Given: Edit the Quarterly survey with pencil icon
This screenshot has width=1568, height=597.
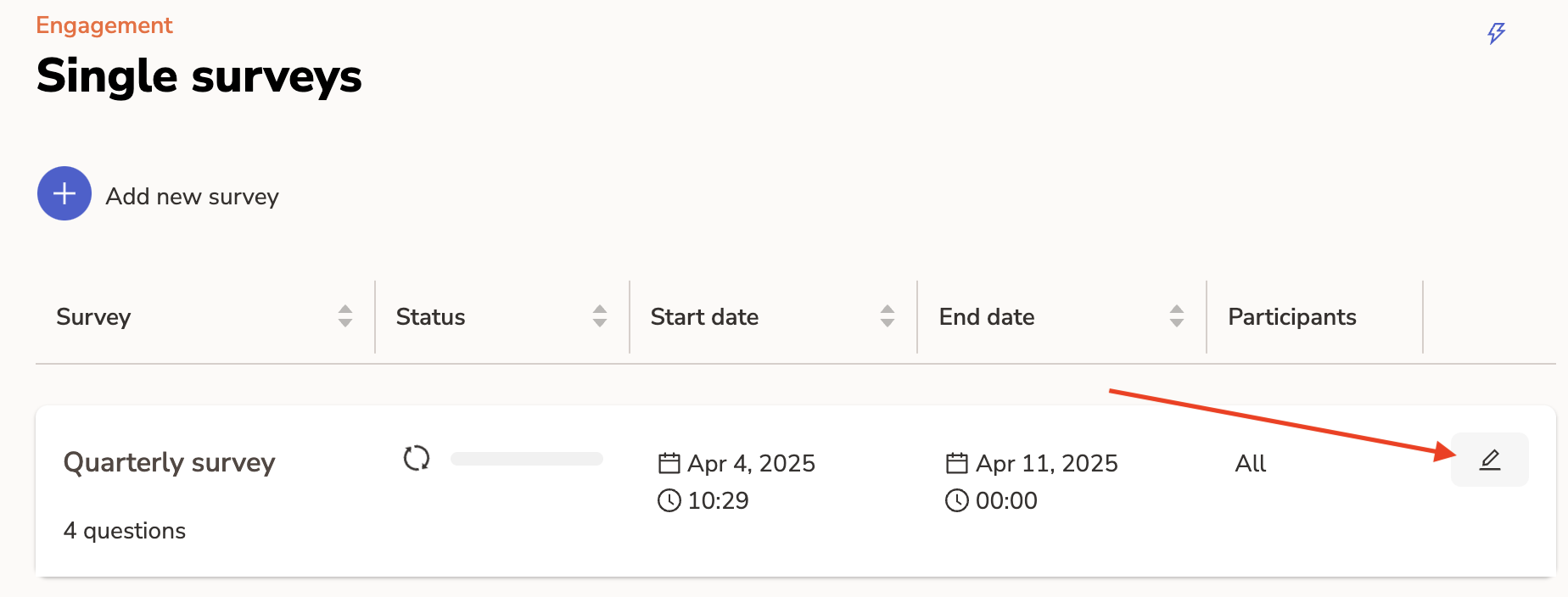Looking at the screenshot, I should (x=1489, y=460).
